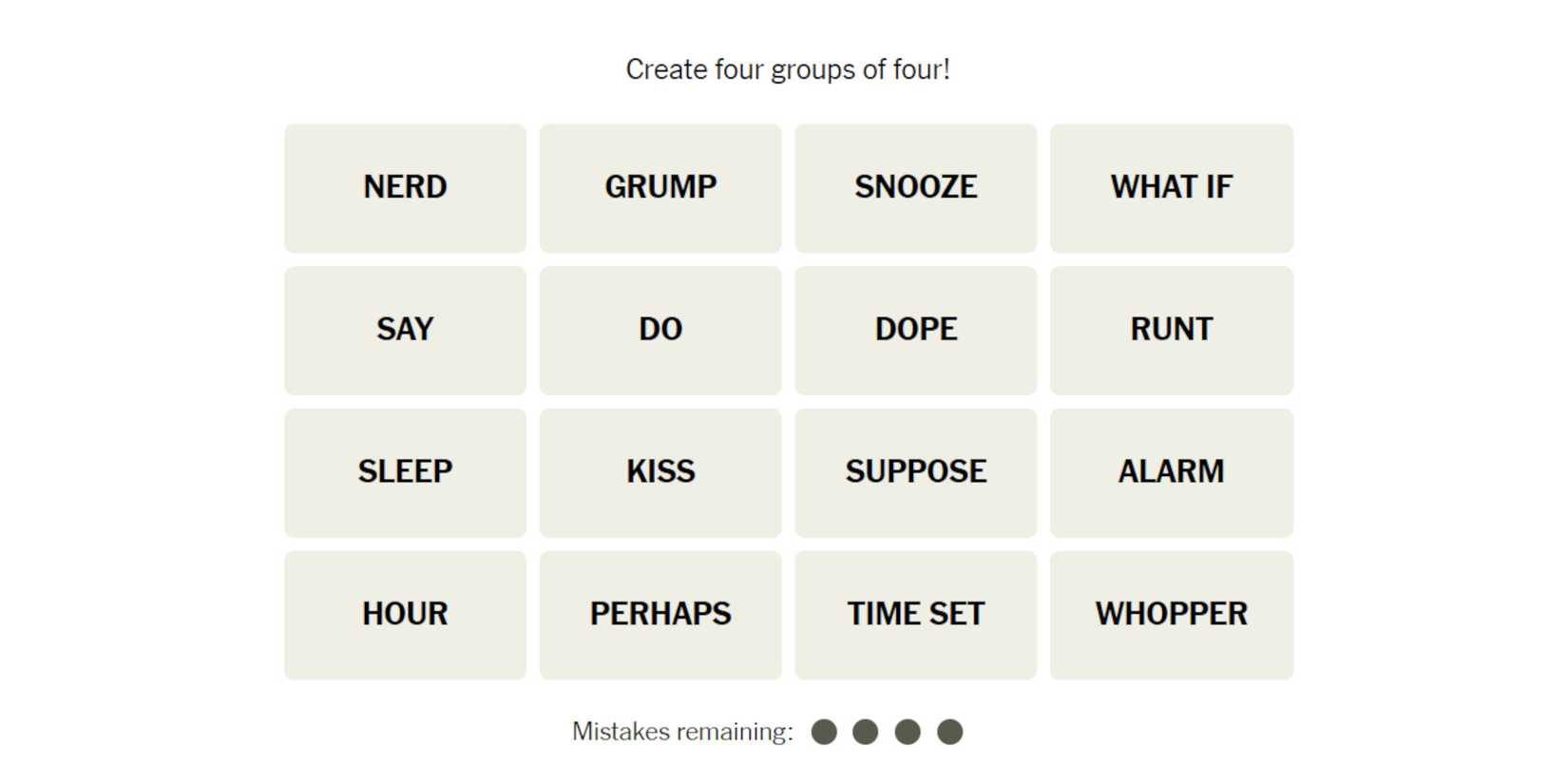Click the last mistakes remaining dot
The width and height of the screenshot is (1568, 784).
pos(949,732)
